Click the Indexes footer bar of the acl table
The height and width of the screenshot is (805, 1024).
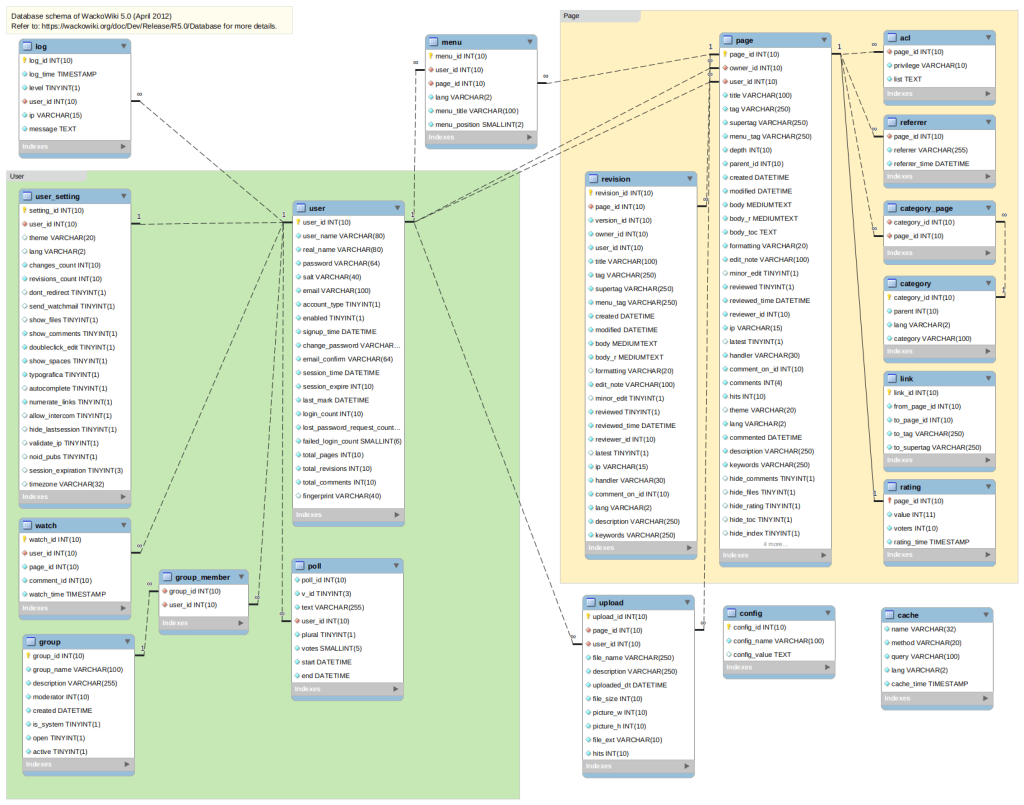tap(937, 93)
